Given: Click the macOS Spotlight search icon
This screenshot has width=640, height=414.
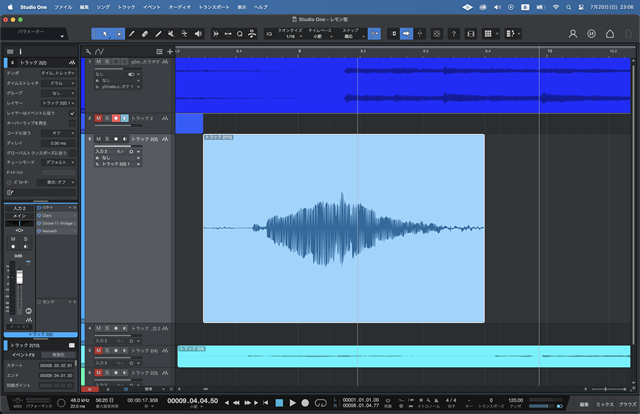Looking at the screenshot, I should point(569,7).
